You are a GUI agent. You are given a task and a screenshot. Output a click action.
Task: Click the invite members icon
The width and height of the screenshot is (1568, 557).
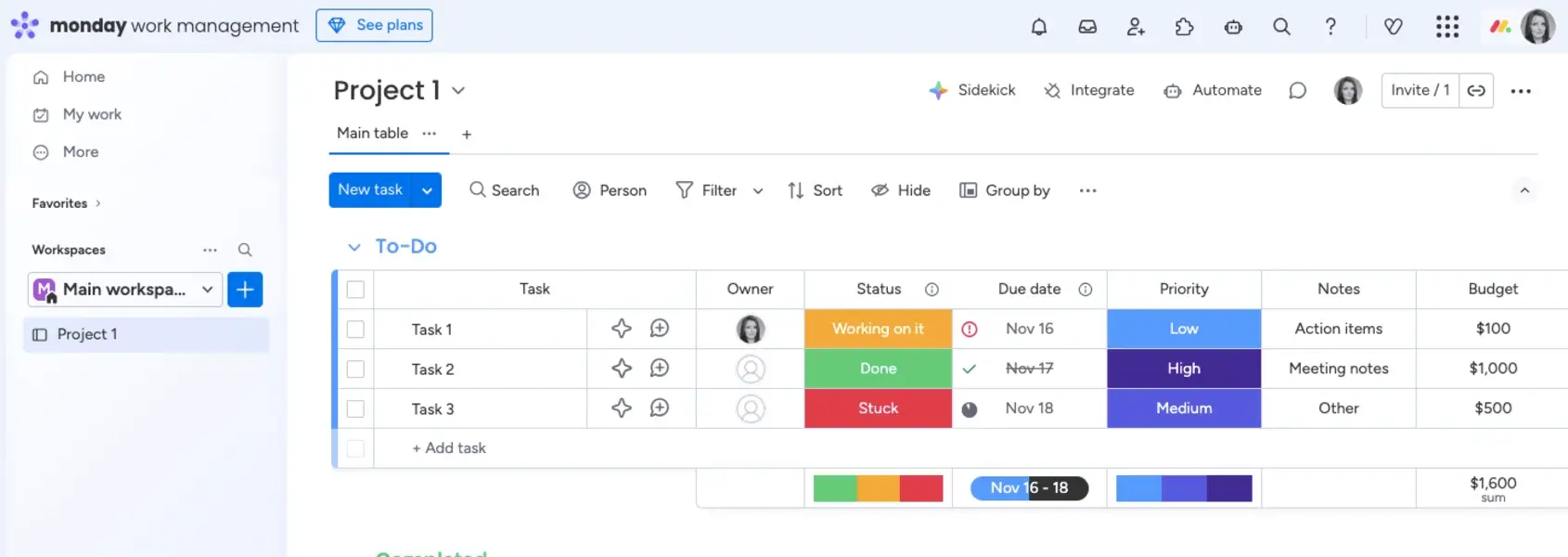tap(1136, 27)
